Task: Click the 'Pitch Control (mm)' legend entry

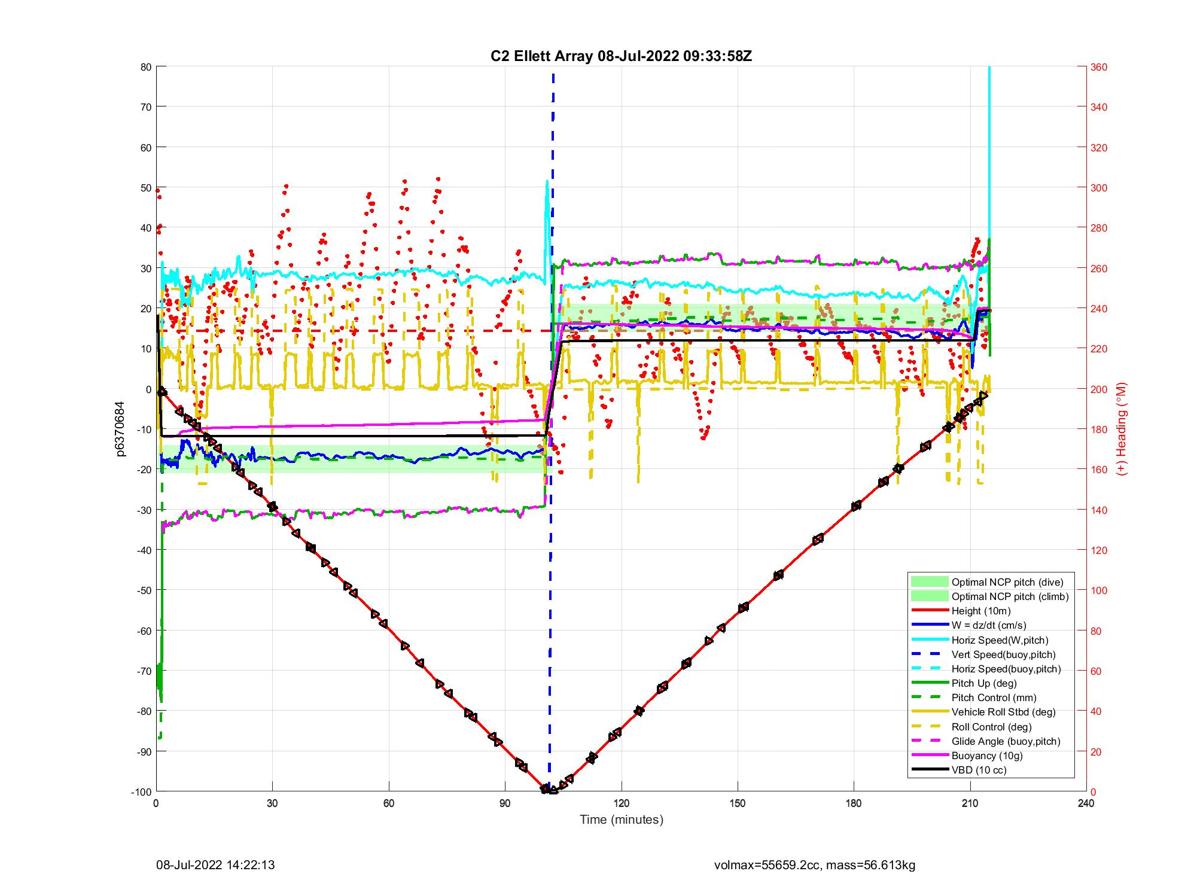Action: 994,697
